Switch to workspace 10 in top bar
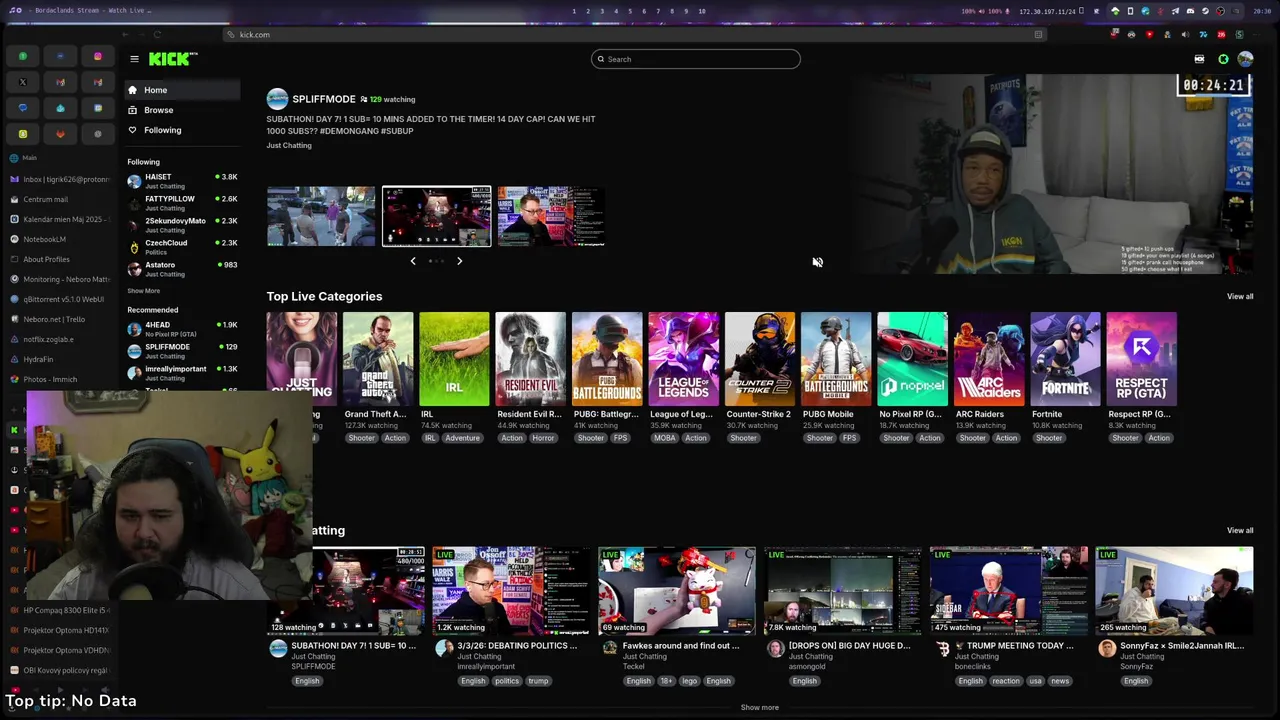1280x720 pixels. (x=702, y=11)
